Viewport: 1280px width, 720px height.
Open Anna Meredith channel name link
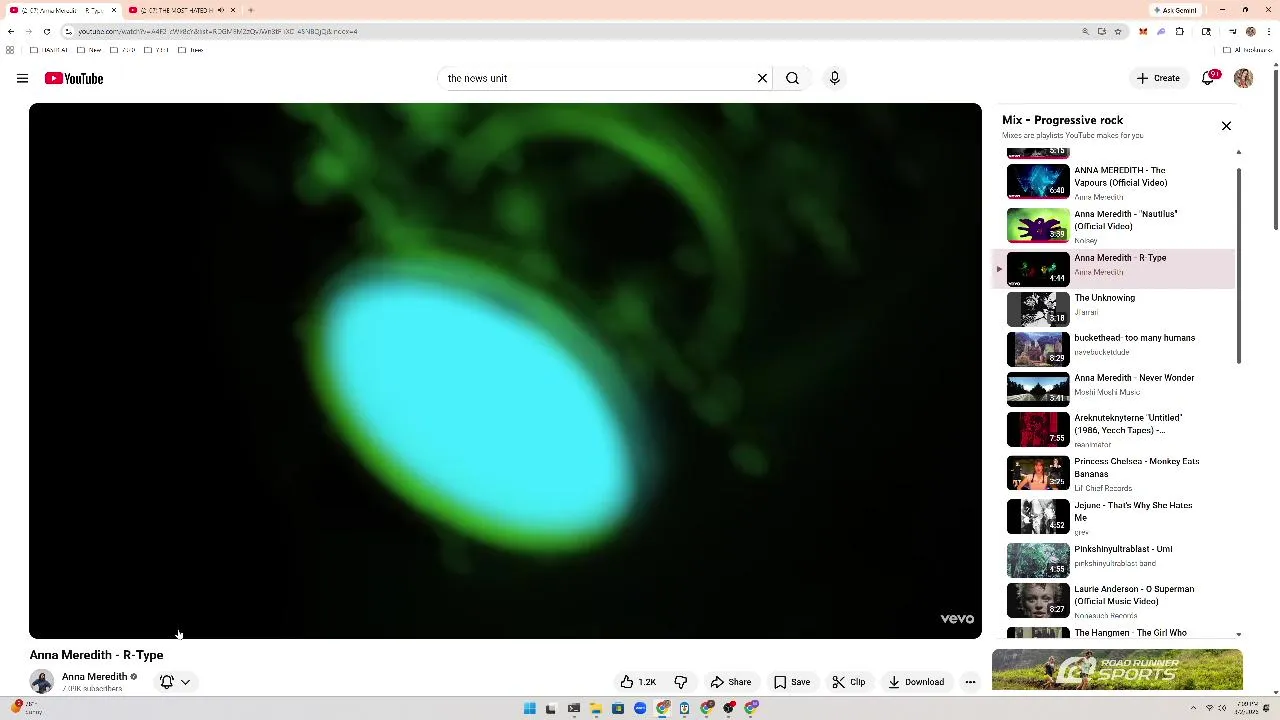[x=94, y=677]
